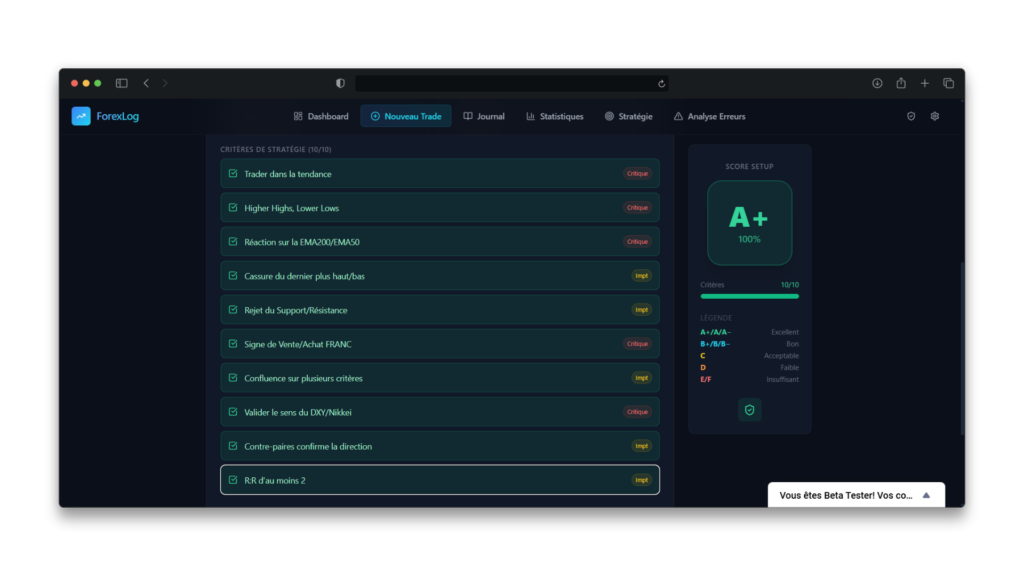Uncheck Confluence sur plusieurs critères
Screen dimensions: 1024x576
coord(233,377)
